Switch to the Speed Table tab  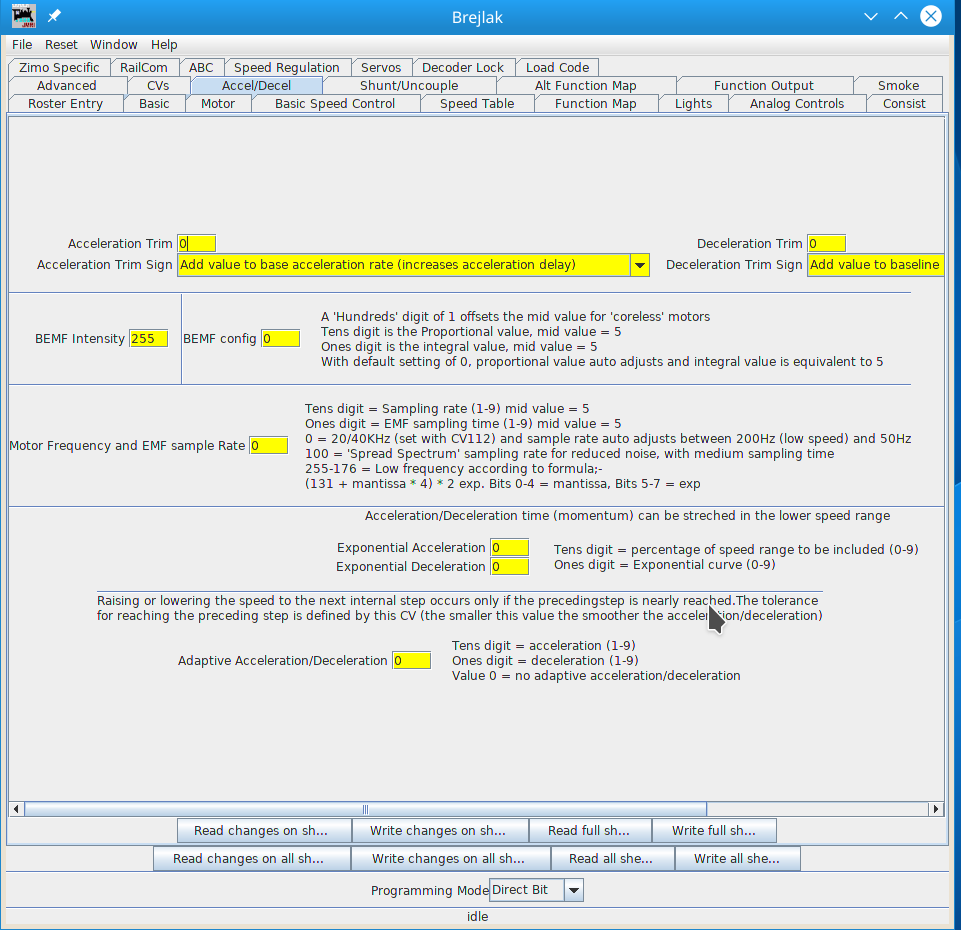(477, 104)
